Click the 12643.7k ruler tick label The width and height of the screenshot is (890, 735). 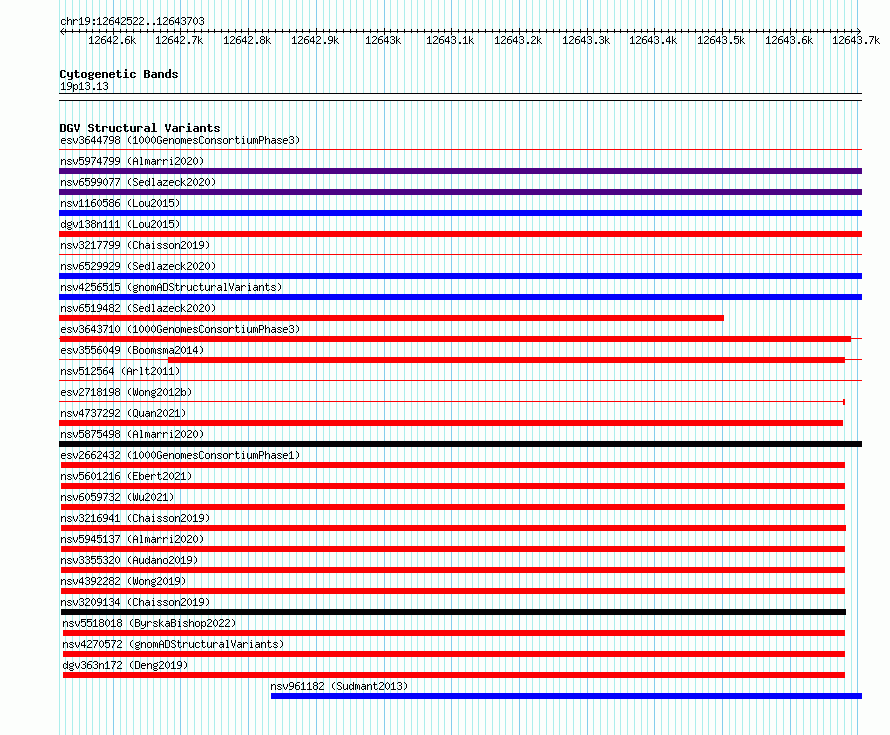click(x=856, y=40)
